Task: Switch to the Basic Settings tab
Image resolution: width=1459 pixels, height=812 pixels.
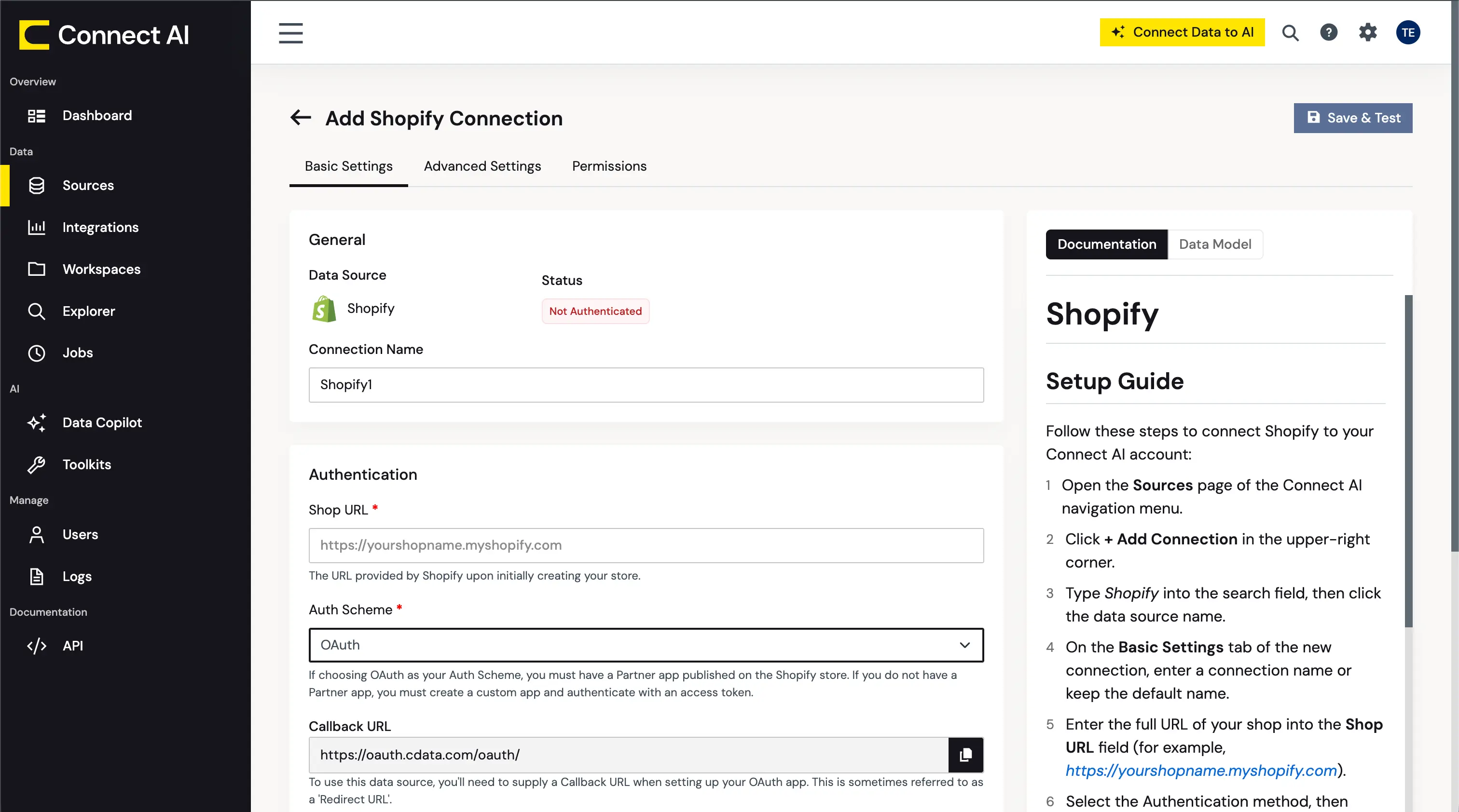Action: (x=348, y=166)
